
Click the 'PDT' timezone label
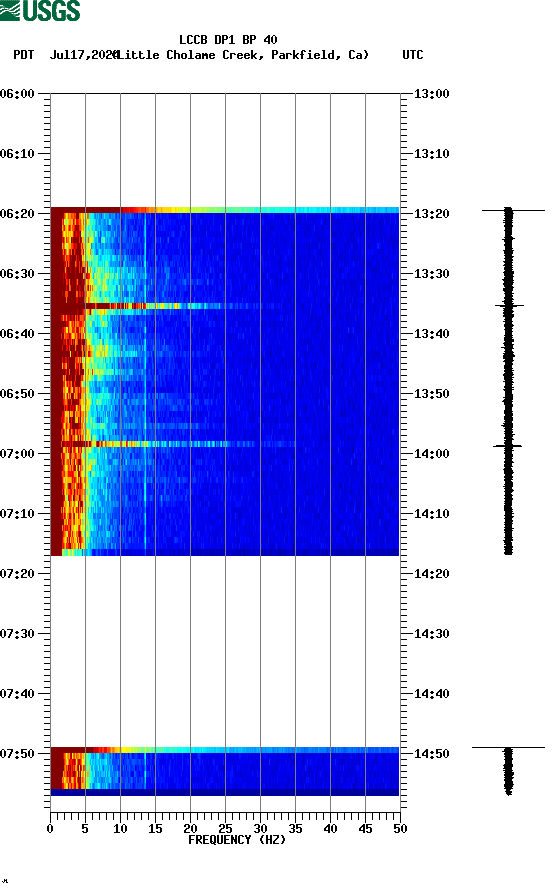(x=24, y=55)
